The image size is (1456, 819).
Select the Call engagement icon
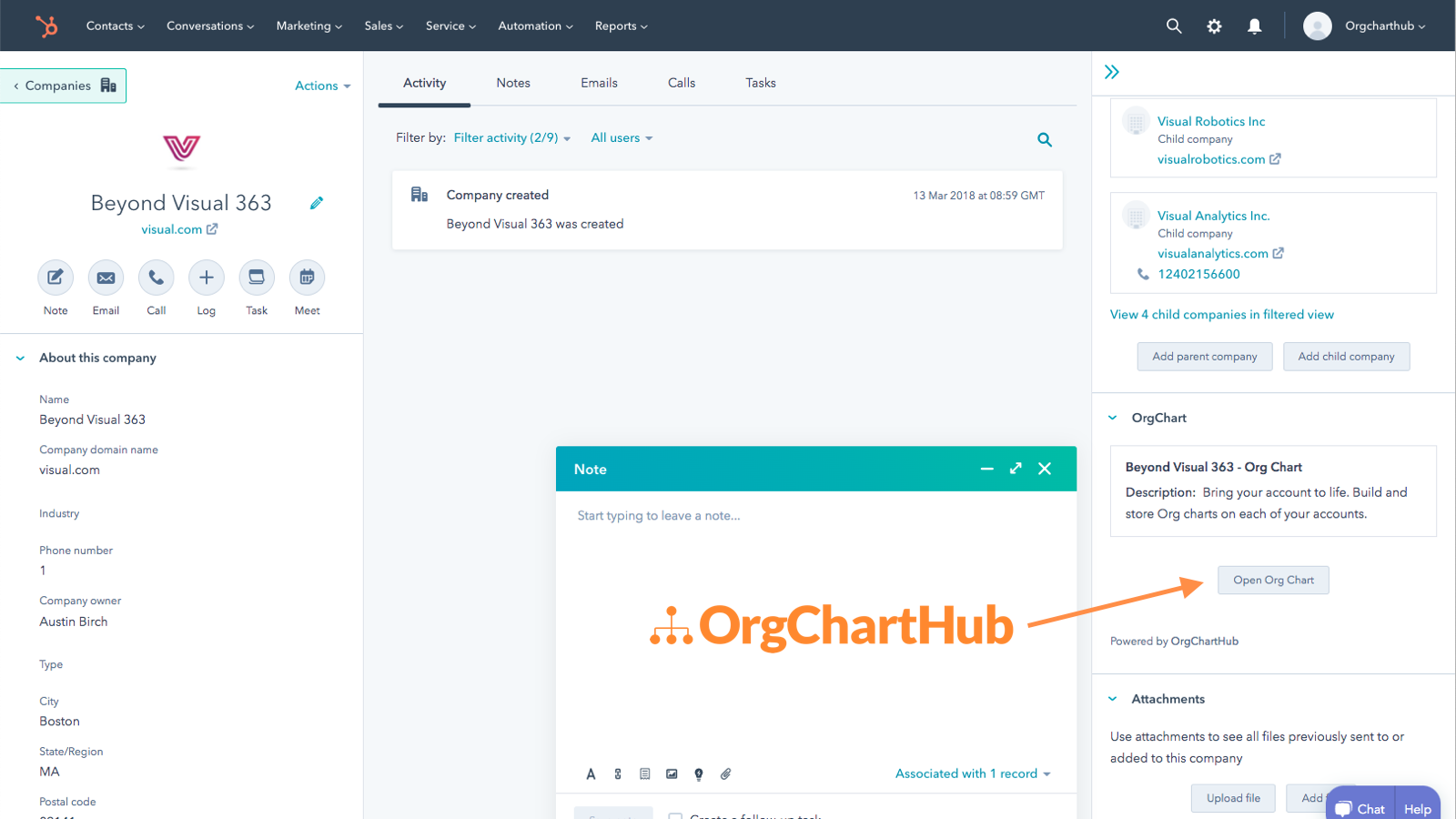[156, 278]
